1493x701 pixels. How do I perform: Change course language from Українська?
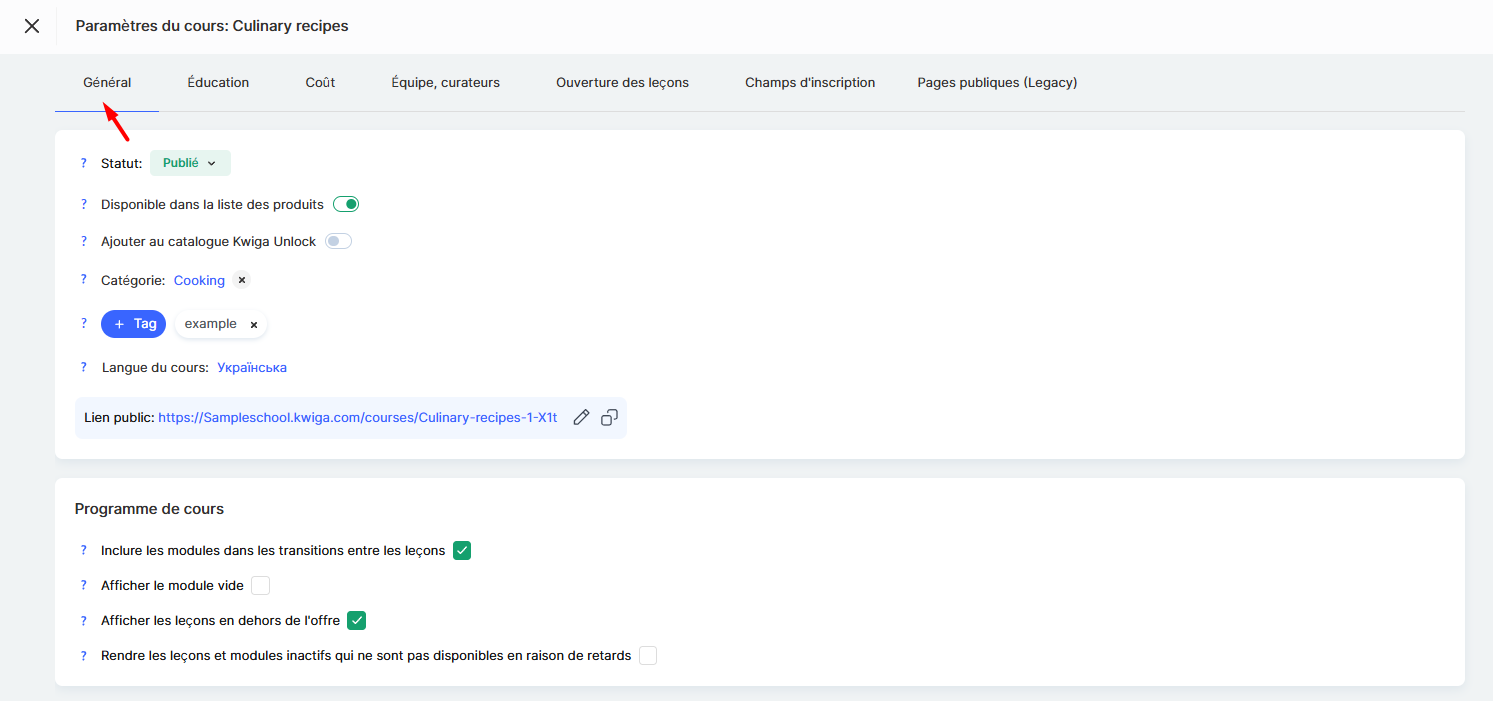(252, 368)
